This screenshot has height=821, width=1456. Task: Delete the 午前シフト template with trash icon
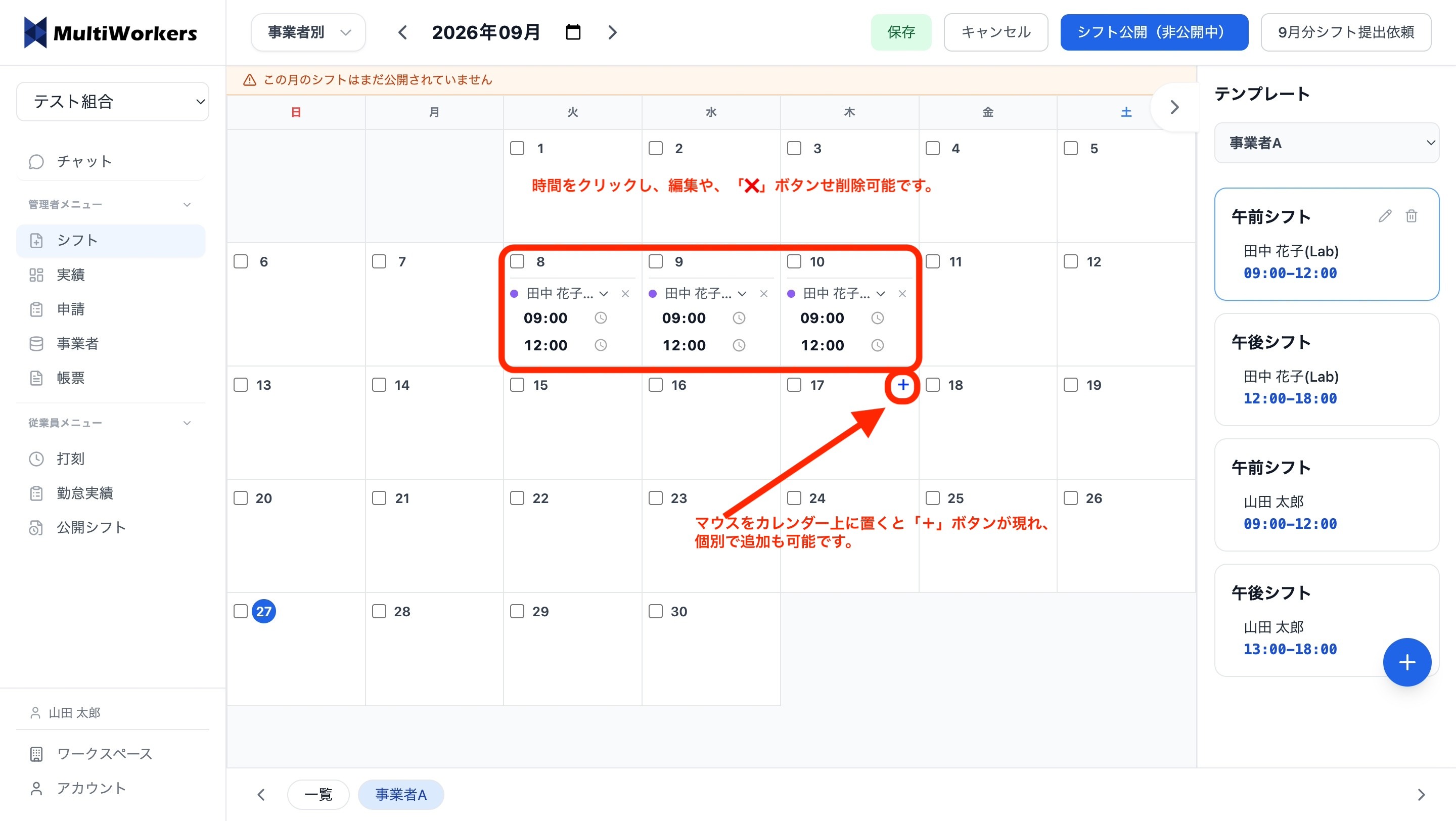click(x=1412, y=216)
